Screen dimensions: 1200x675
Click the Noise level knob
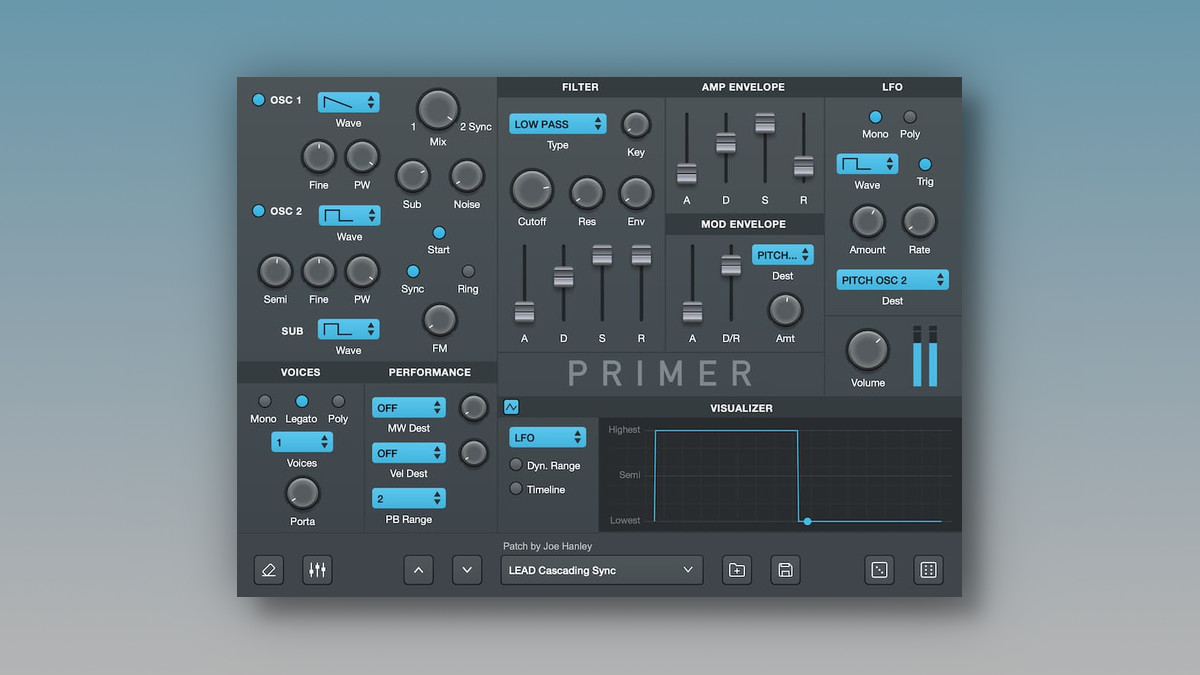467,176
